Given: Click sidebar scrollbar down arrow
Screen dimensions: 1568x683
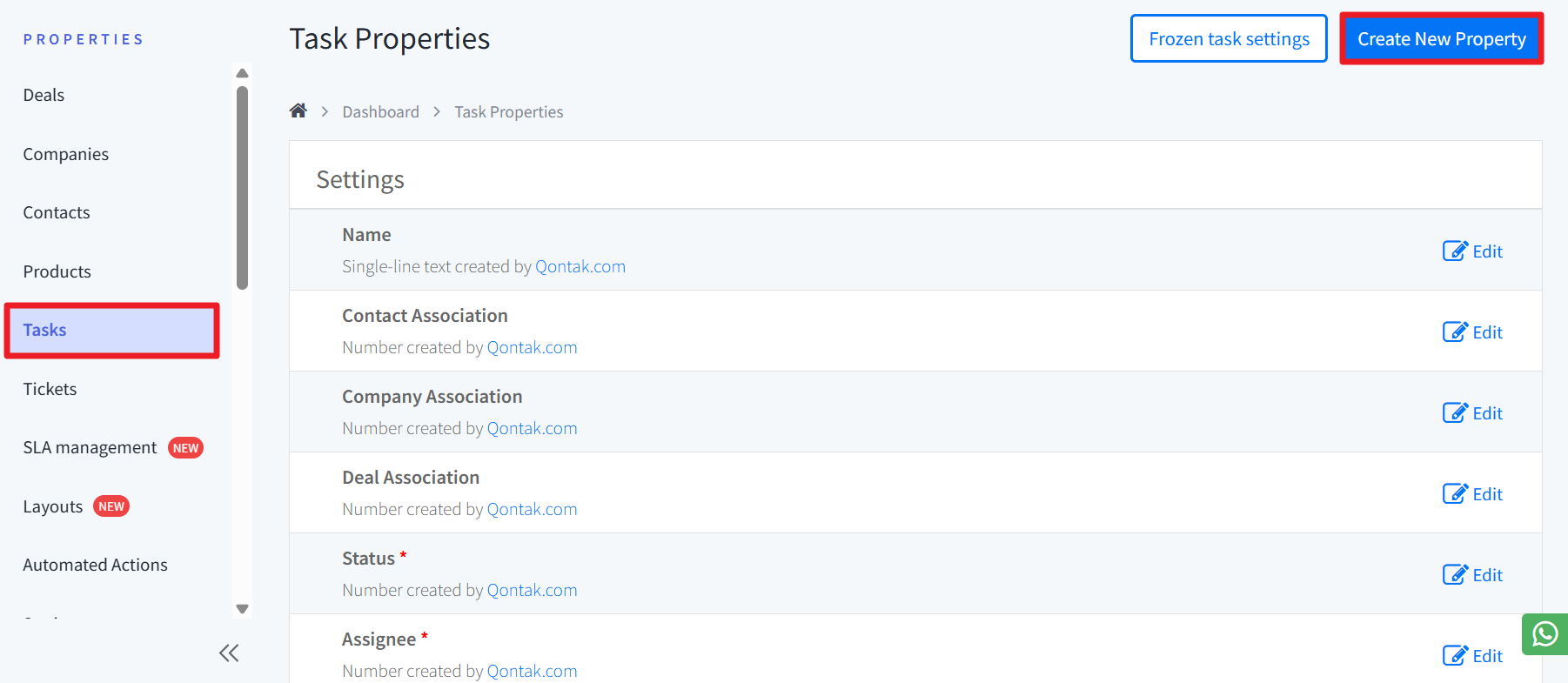Looking at the screenshot, I should pos(243,609).
